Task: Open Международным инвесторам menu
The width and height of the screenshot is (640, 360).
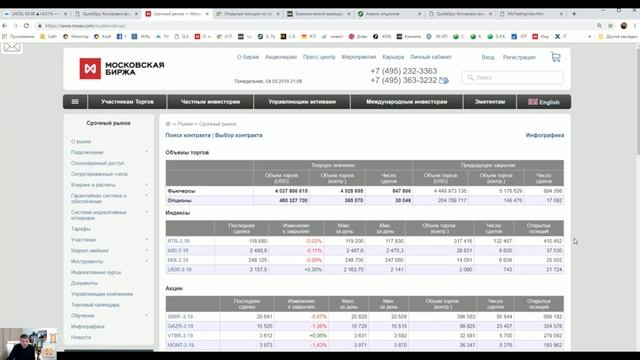Action: (x=407, y=102)
